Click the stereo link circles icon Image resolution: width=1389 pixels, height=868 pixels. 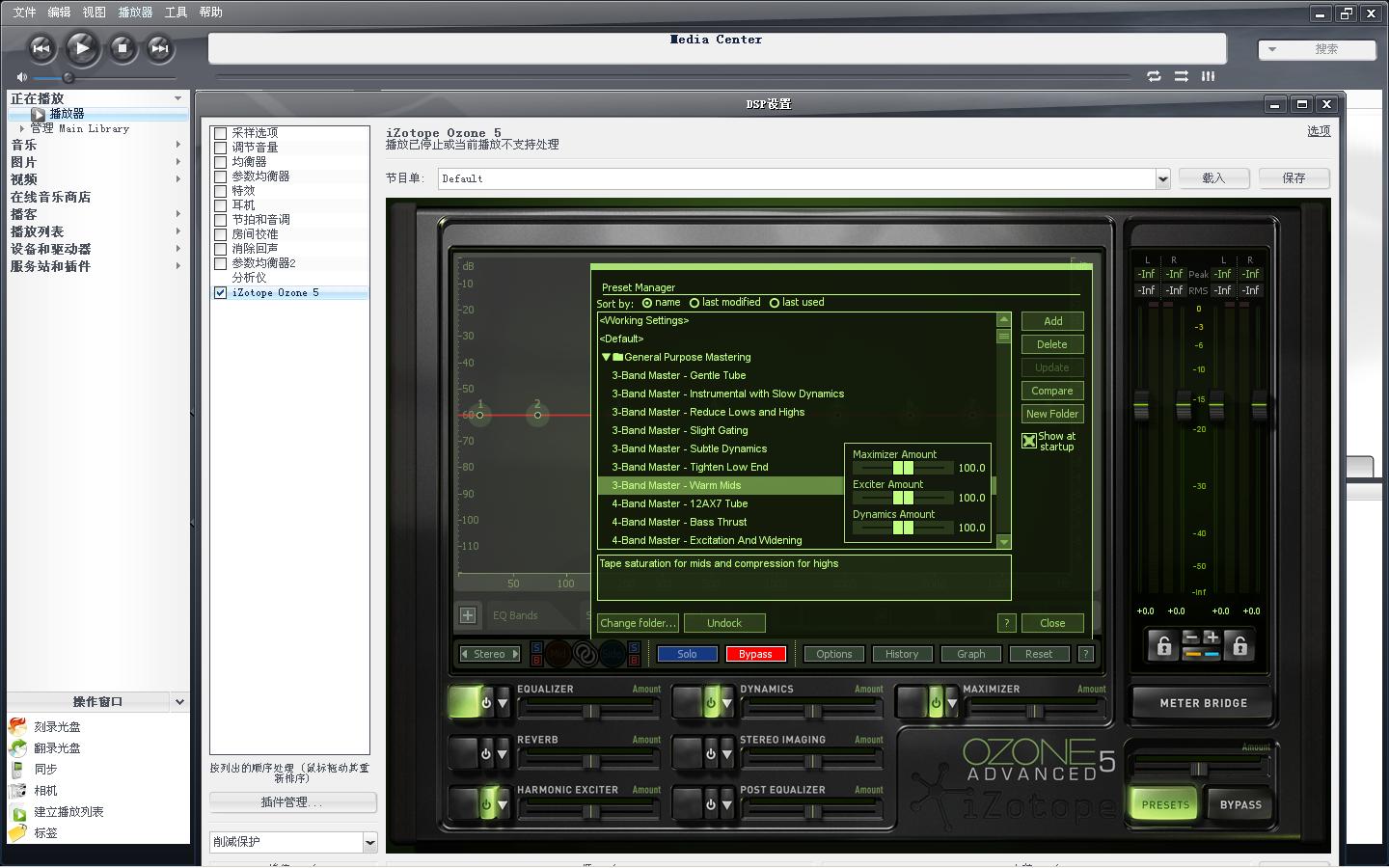pos(585,654)
